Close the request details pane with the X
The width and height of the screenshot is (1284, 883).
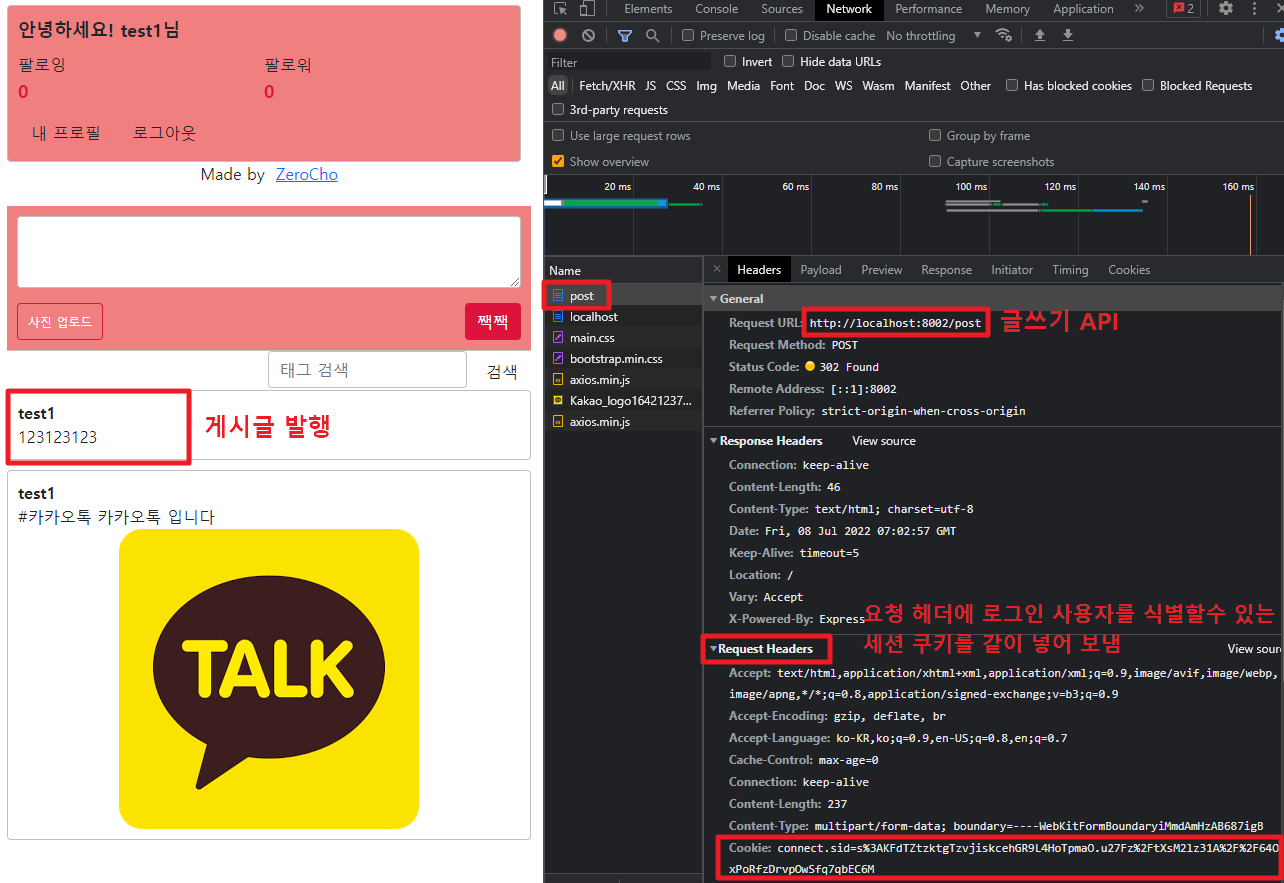tap(716, 269)
